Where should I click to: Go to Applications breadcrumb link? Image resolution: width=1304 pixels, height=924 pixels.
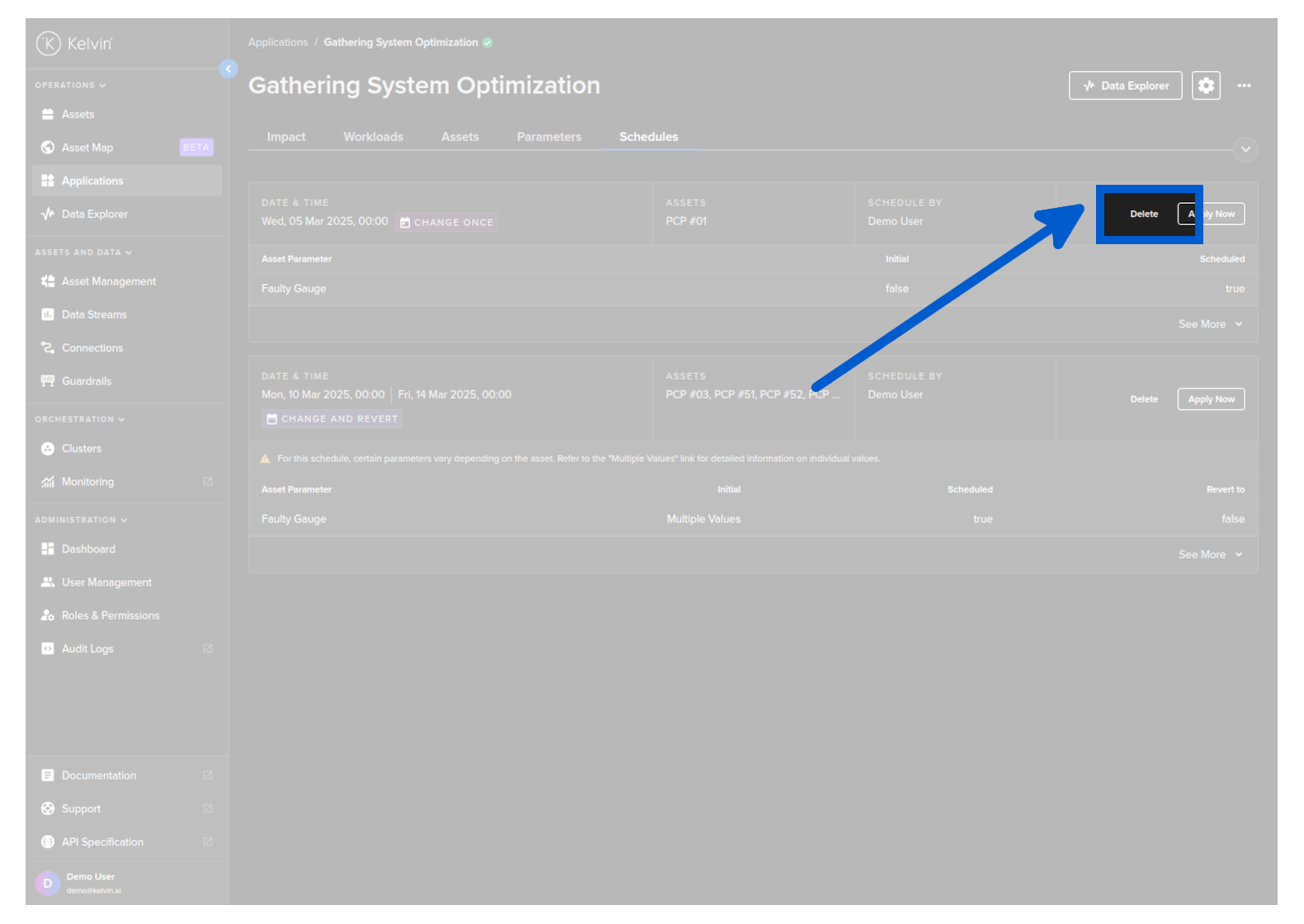(277, 42)
